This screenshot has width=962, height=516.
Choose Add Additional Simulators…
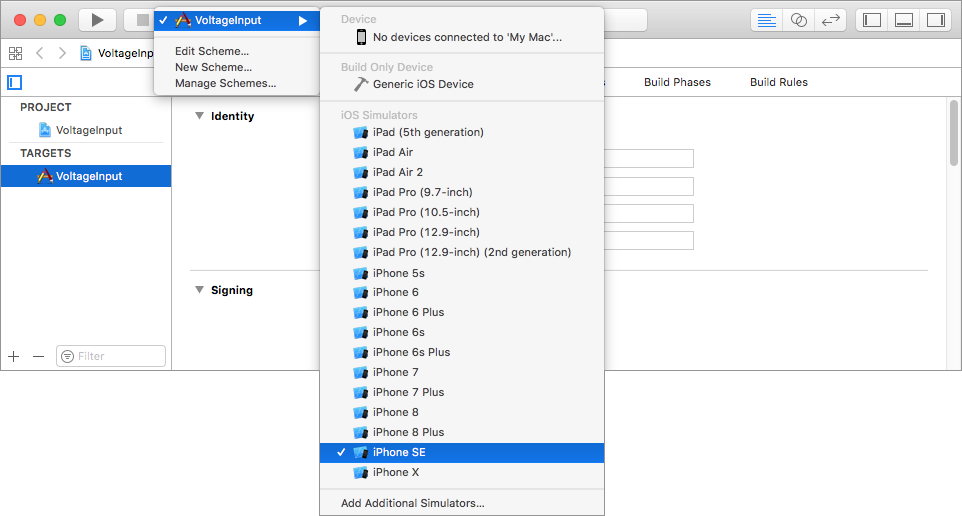[462, 503]
